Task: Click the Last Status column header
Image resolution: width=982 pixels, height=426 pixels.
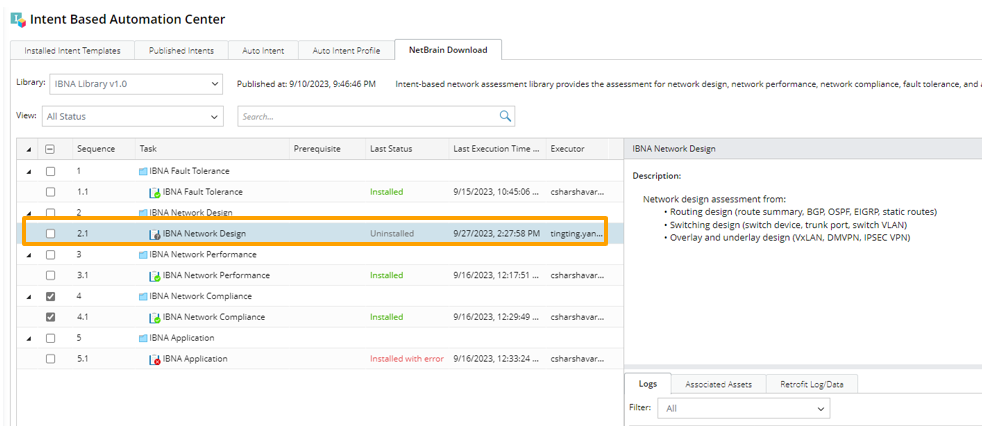Action: coord(407,149)
